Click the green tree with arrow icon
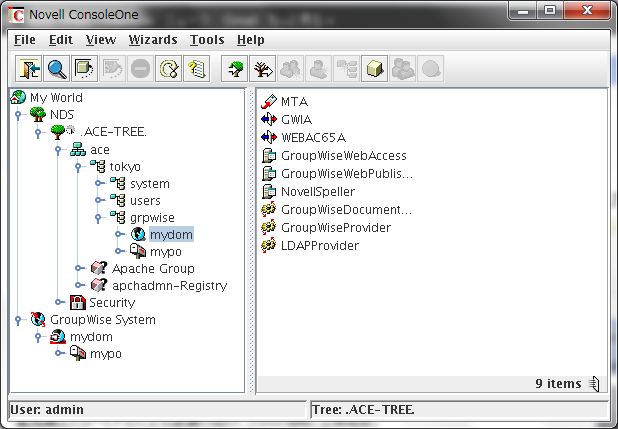This screenshot has height=429, width=618. [x=235, y=69]
